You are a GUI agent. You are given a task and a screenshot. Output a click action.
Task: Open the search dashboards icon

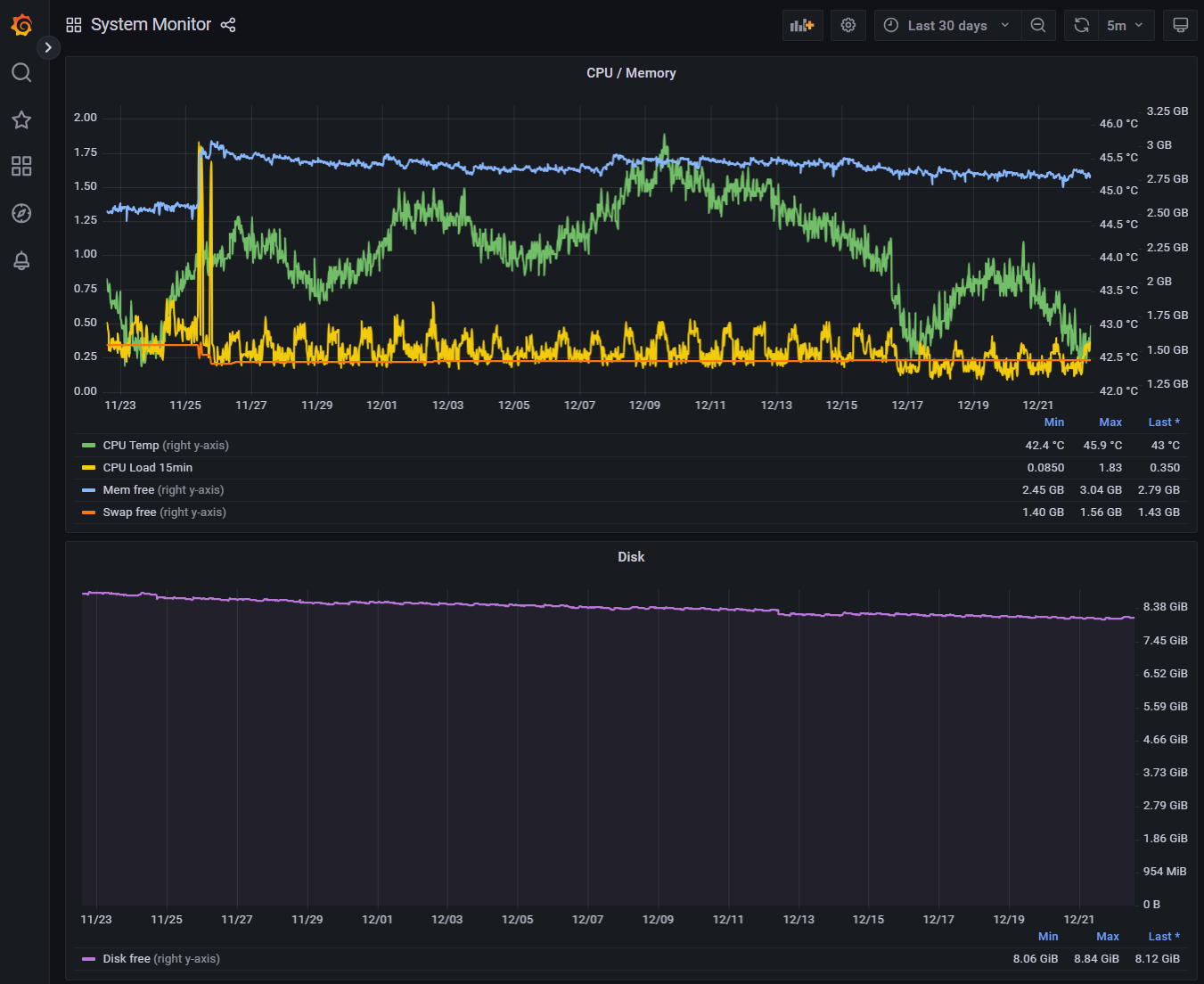coord(21,72)
